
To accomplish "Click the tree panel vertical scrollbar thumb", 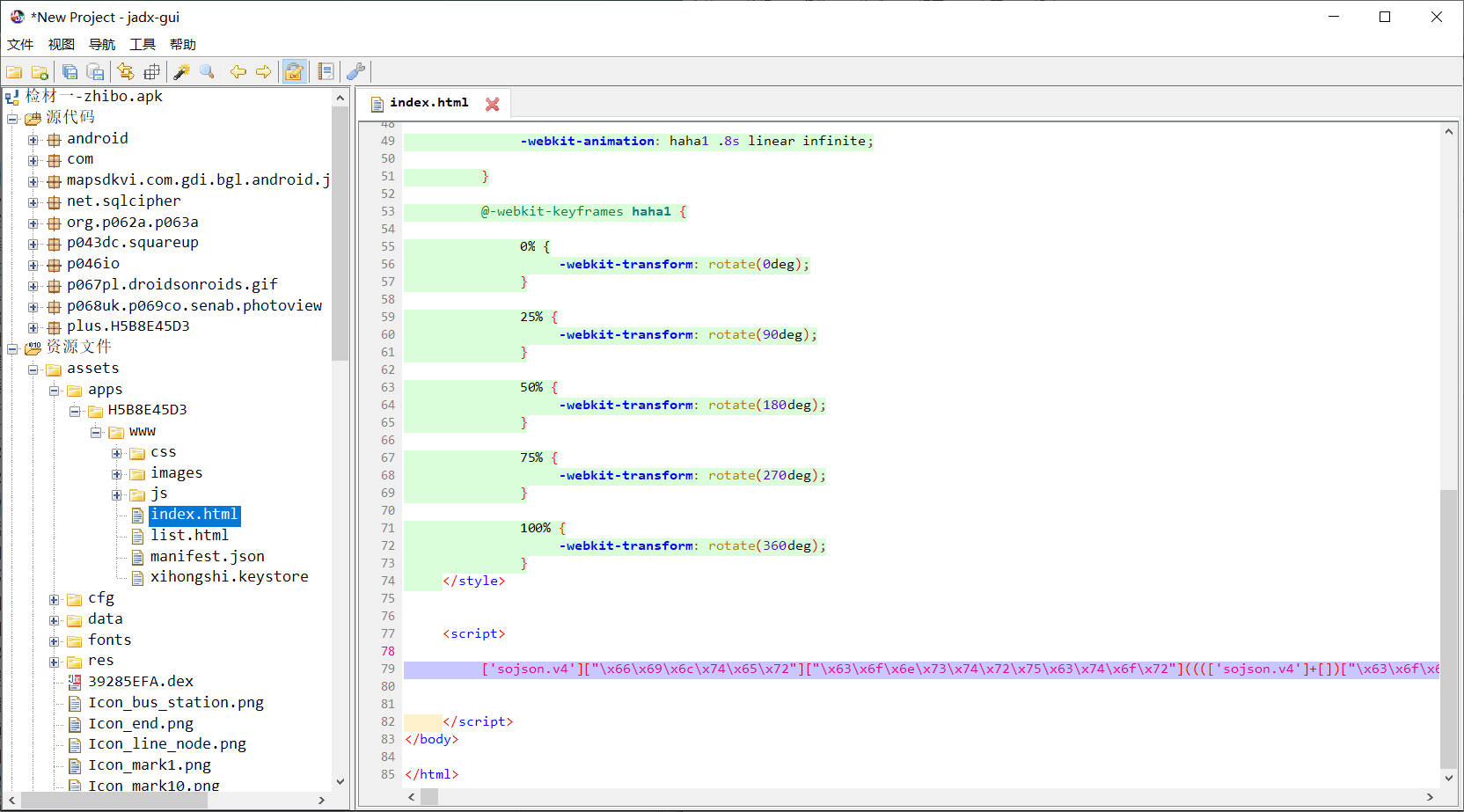I will coord(340,234).
